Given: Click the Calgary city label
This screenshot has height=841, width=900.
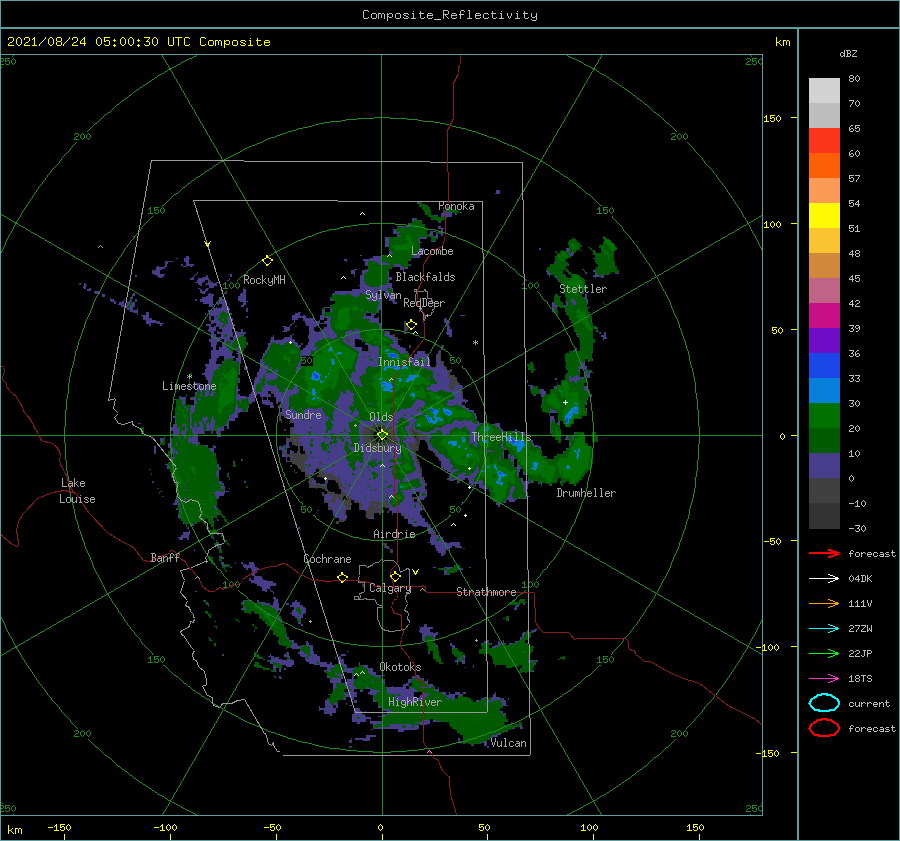Looking at the screenshot, I should pyautogui.click(x=390, y=588).
